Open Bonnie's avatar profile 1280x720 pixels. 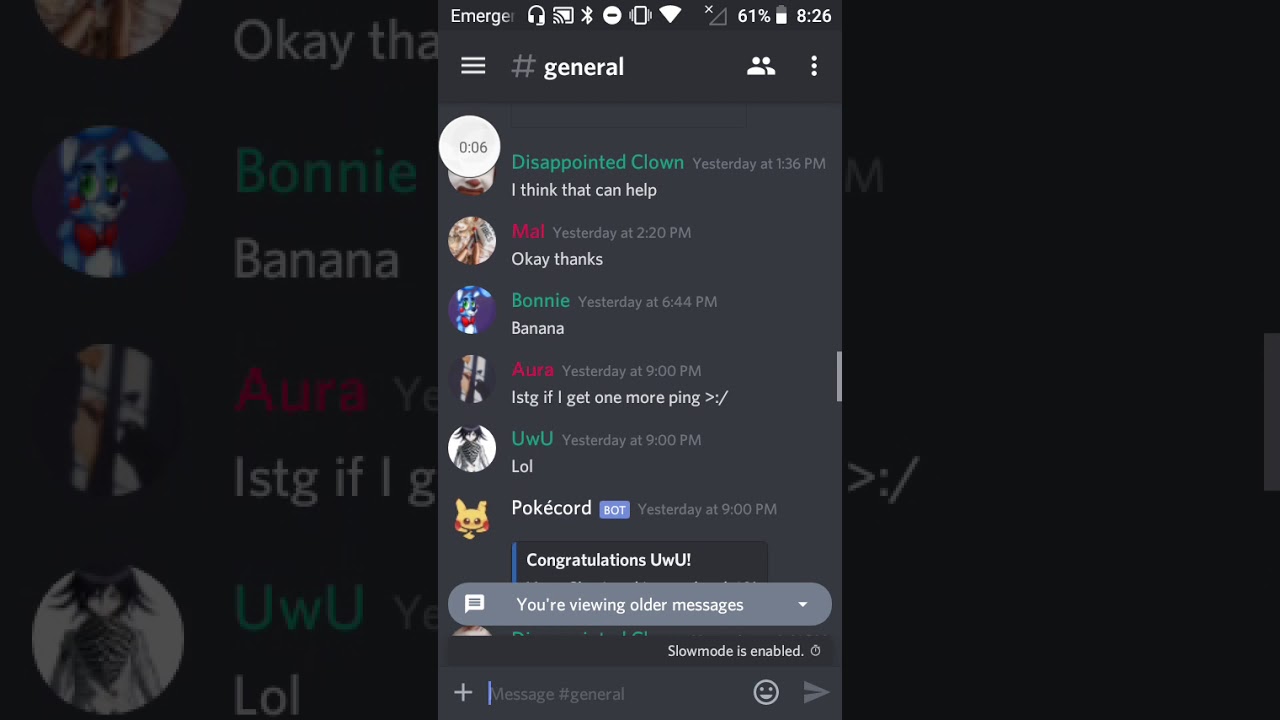point(471,310)
